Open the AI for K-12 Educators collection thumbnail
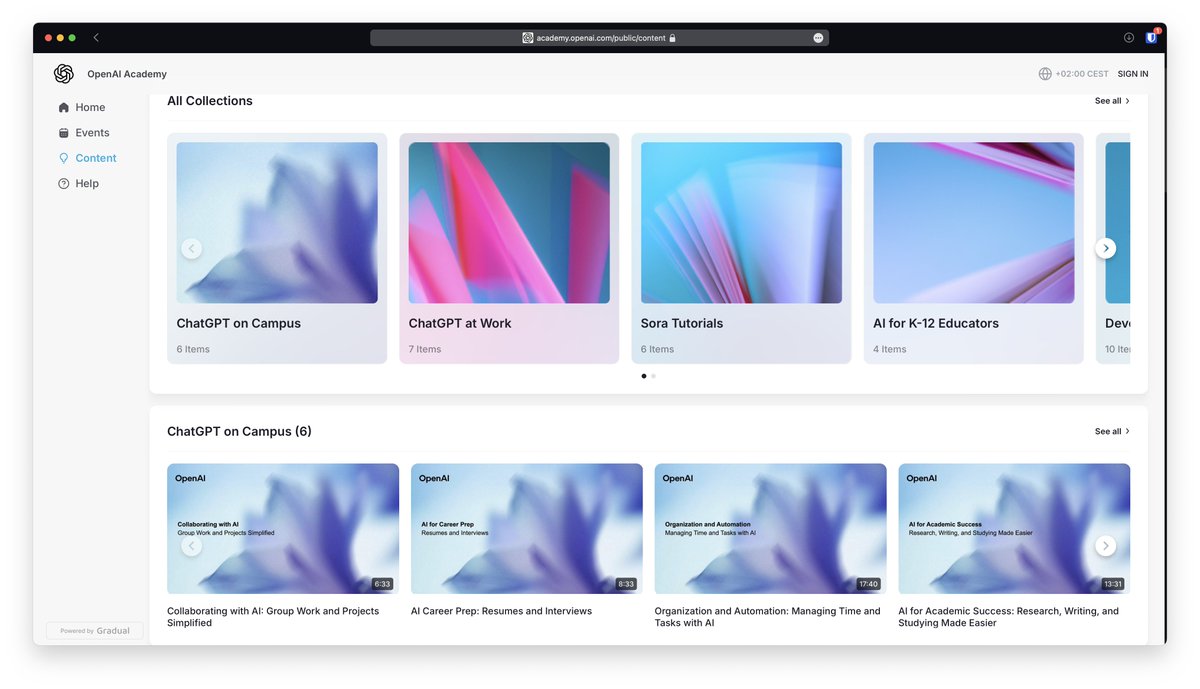Viewport: 1200px width, 689px height. (974, 223)
